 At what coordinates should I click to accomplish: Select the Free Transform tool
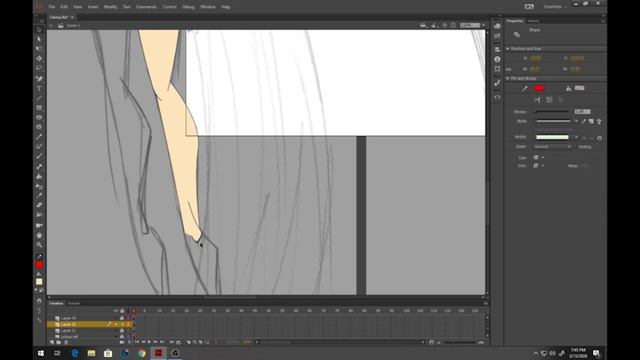(x=39, y=49)
